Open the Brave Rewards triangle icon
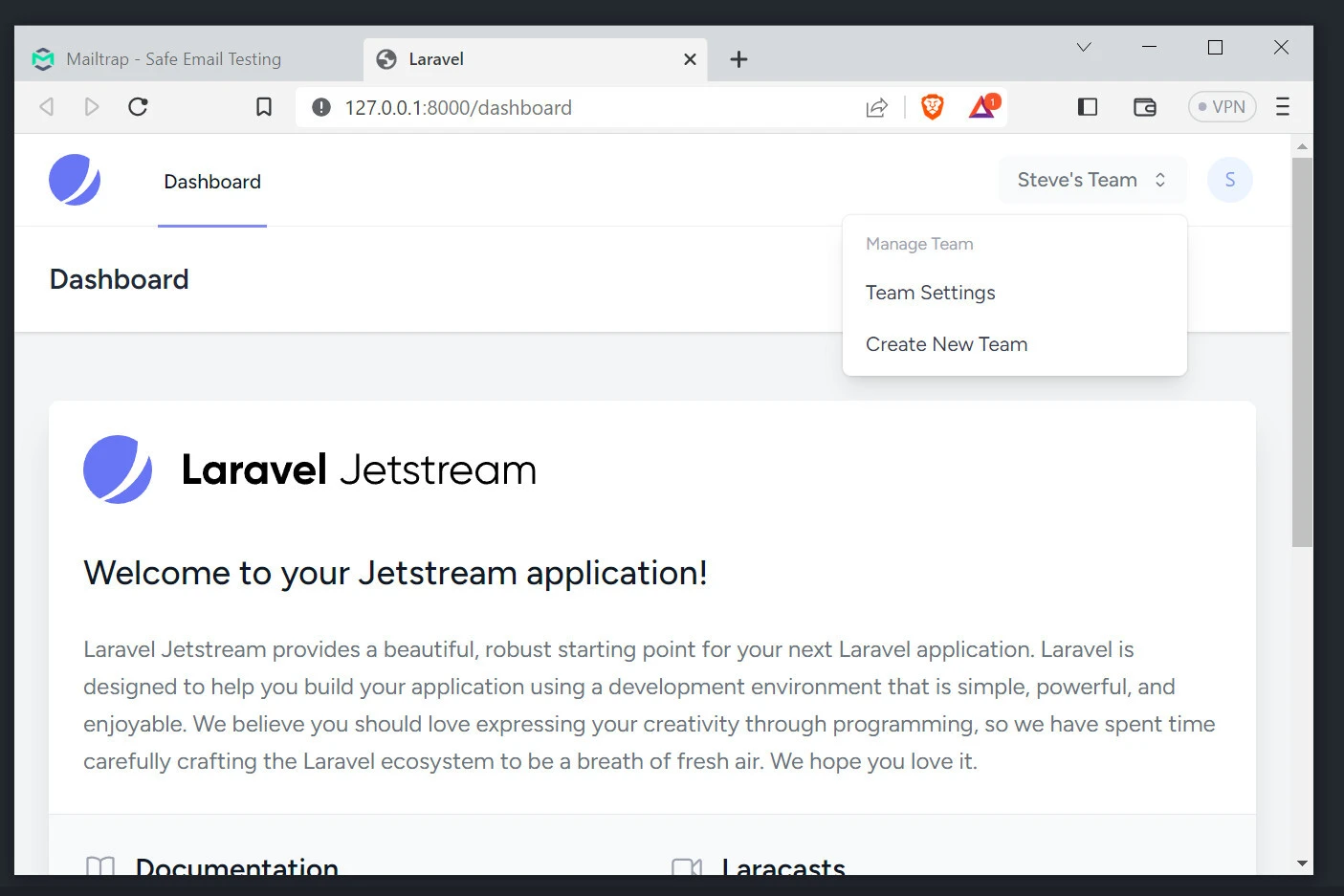 [983, 107]
